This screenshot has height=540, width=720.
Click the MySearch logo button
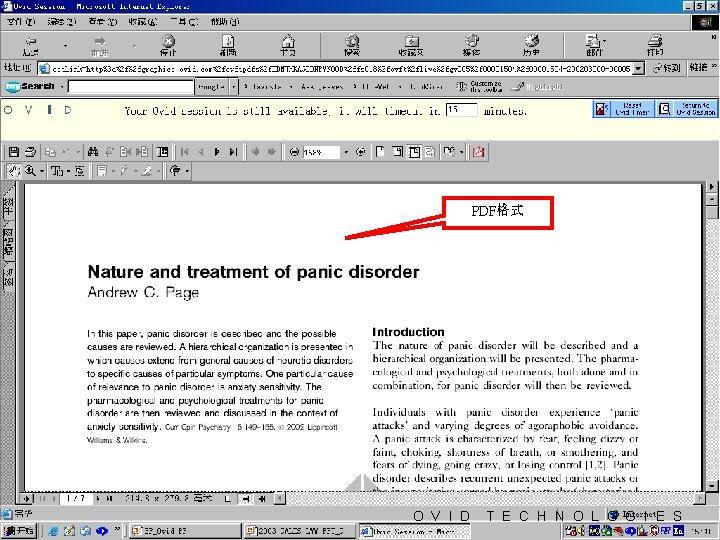click(30, 86)
